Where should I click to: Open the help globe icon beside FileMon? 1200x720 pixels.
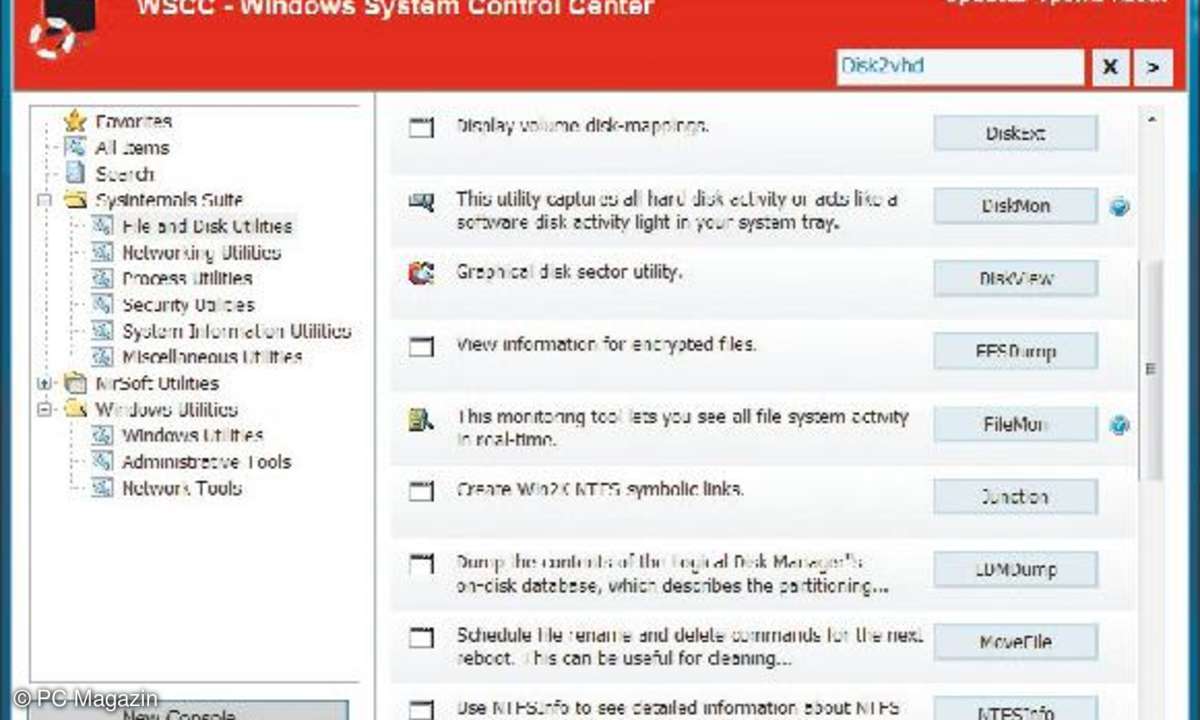click(x=1120, y=425)
